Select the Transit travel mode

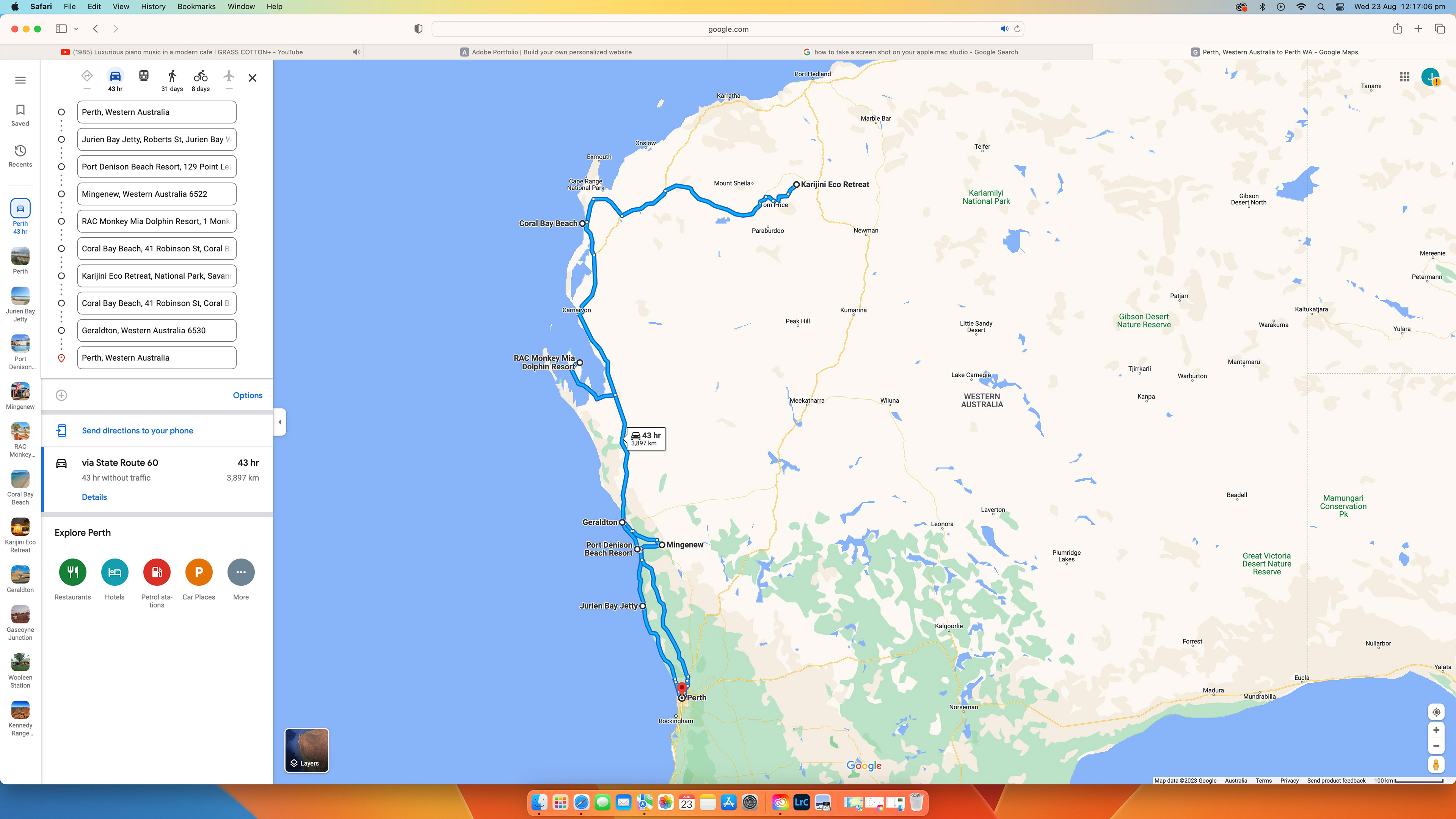[144, 76]
